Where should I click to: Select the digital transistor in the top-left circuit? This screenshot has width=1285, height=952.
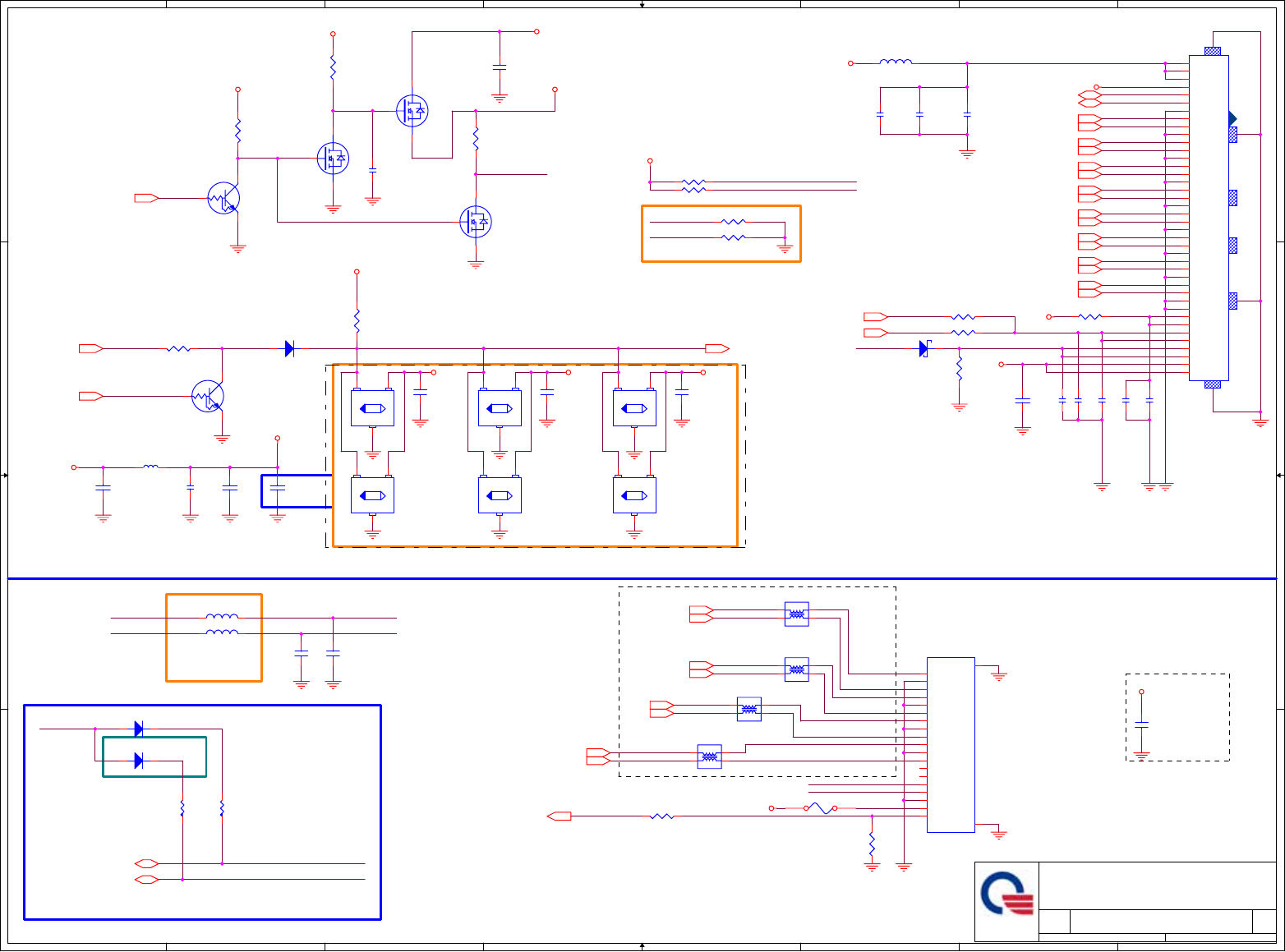(223, 198)
